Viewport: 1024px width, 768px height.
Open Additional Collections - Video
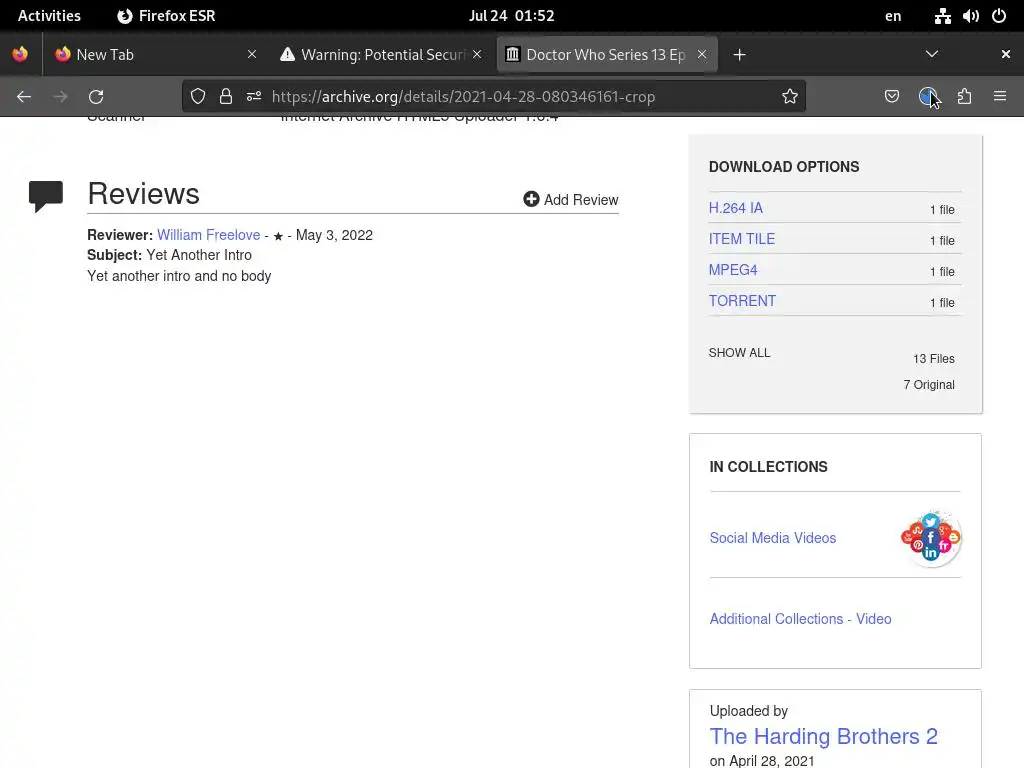(800, 619)
